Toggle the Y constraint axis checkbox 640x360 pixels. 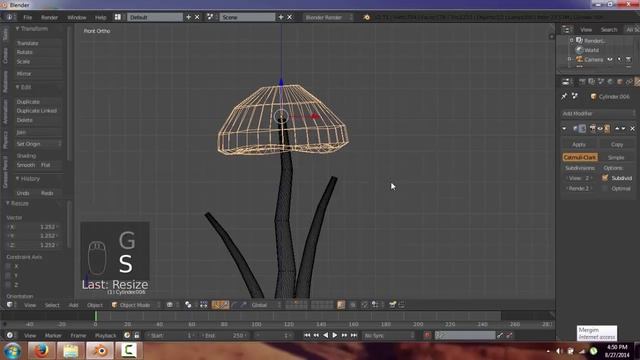(8, 276)
